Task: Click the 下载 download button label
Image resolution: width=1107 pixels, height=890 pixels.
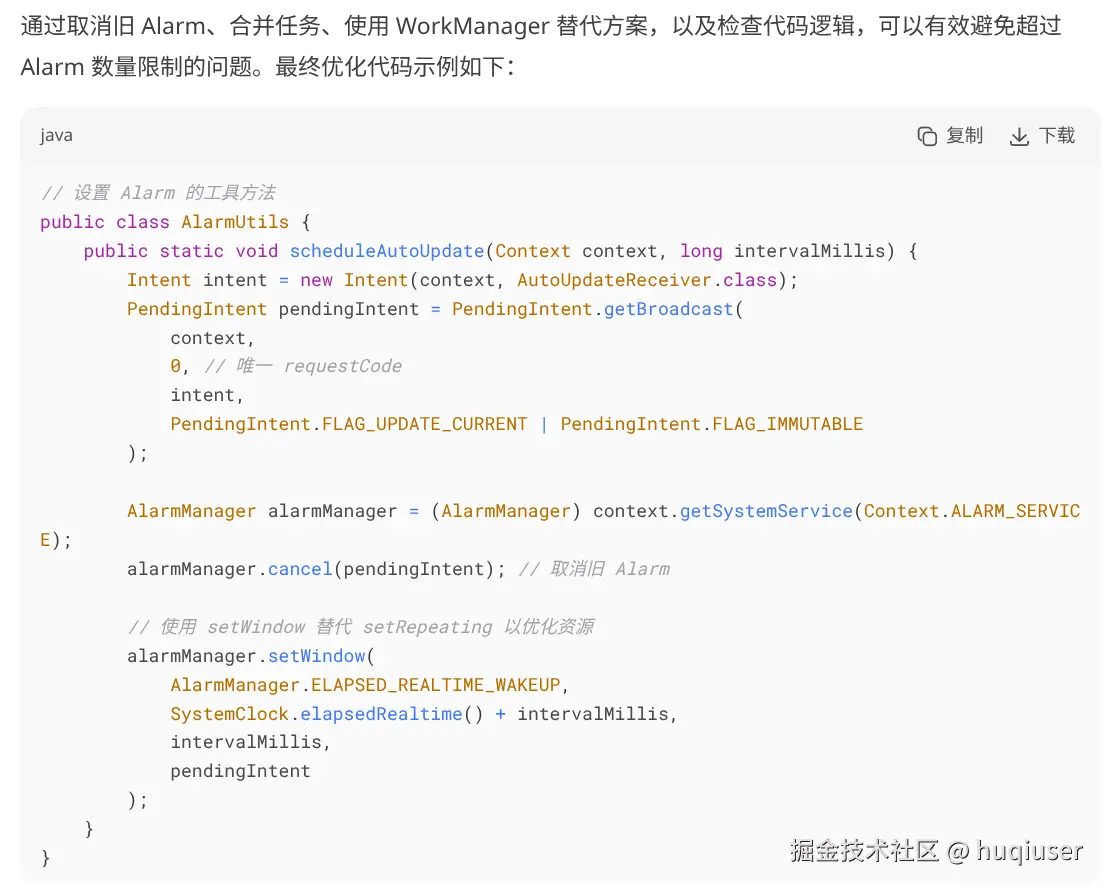Action: (x=1056, y=136)
